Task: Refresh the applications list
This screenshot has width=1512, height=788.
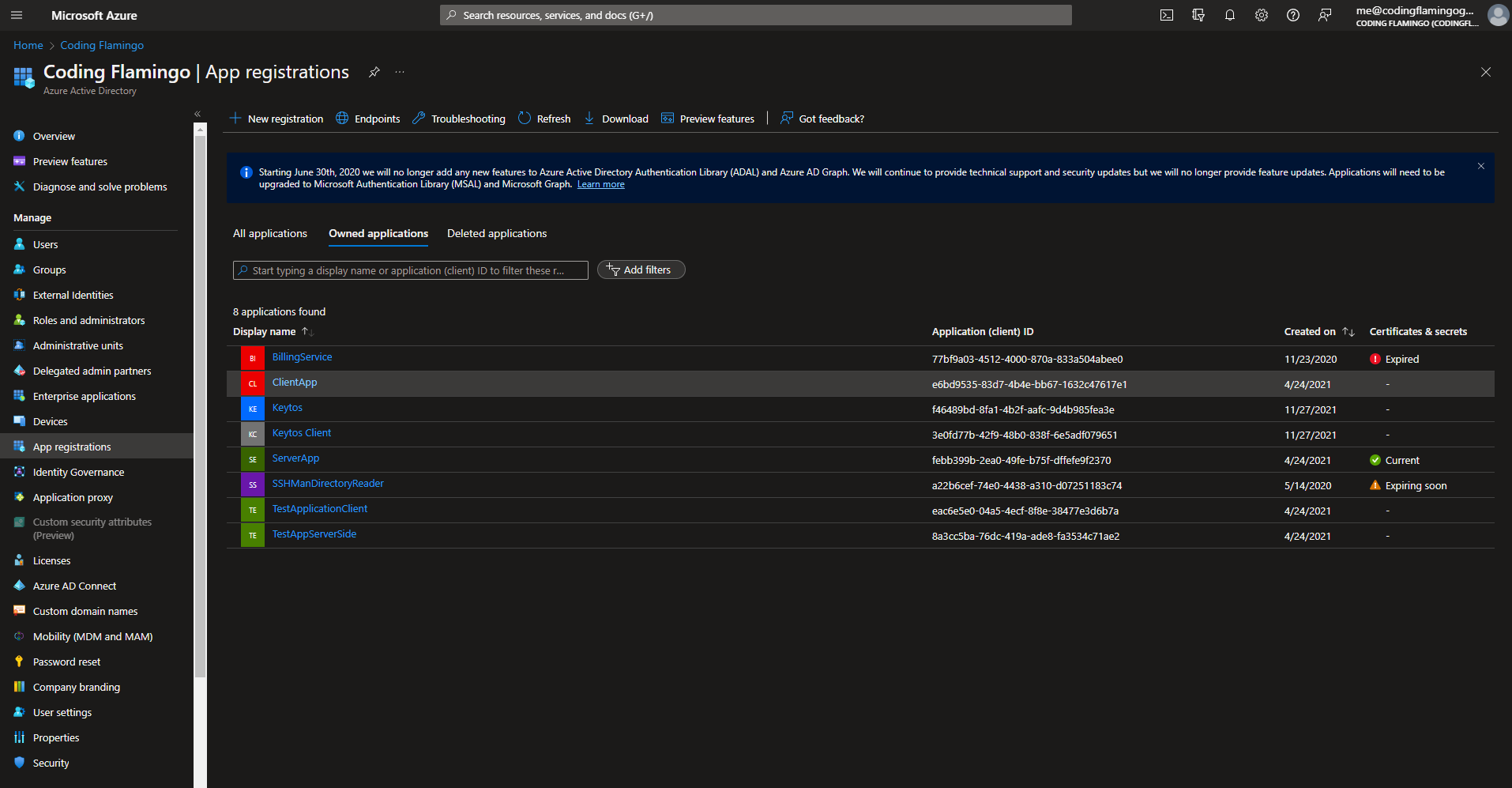Action: pyautogui.click(x=544, y=119)
